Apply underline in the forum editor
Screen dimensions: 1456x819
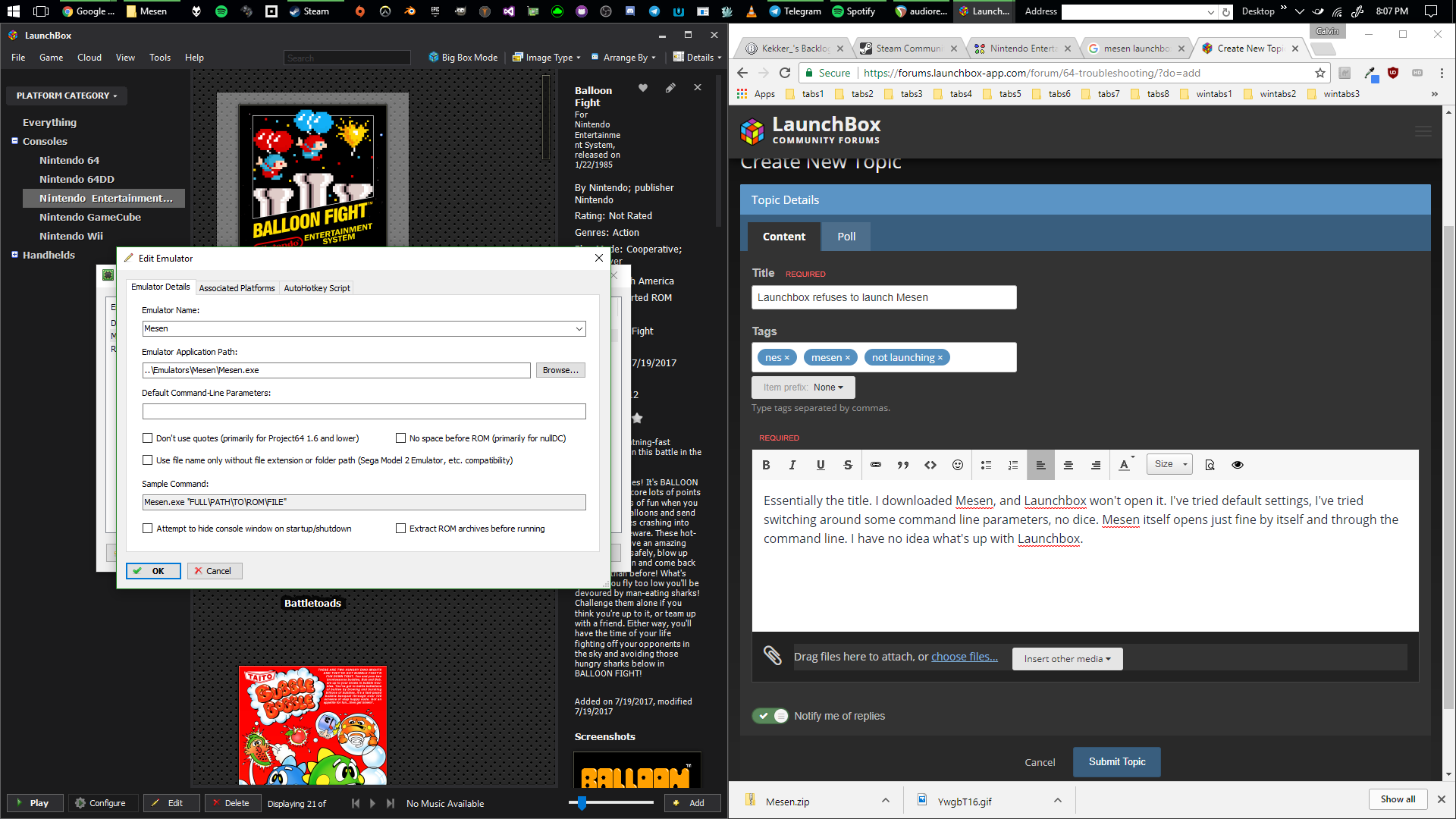(821, 465)
